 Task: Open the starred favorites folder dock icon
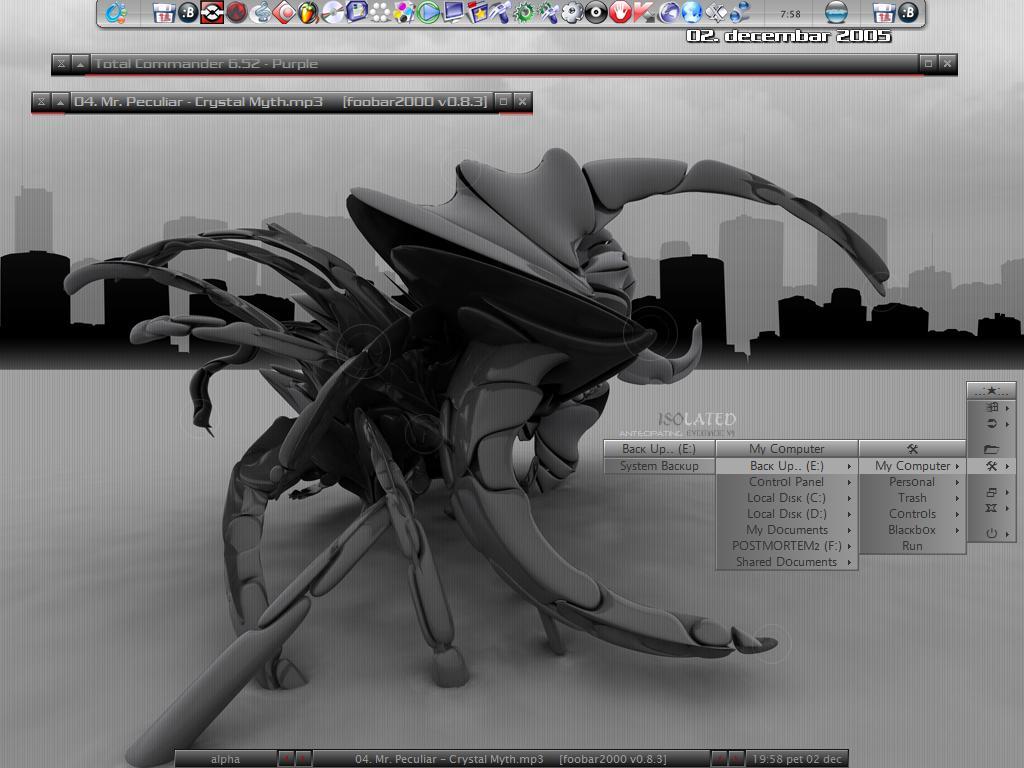476,12
